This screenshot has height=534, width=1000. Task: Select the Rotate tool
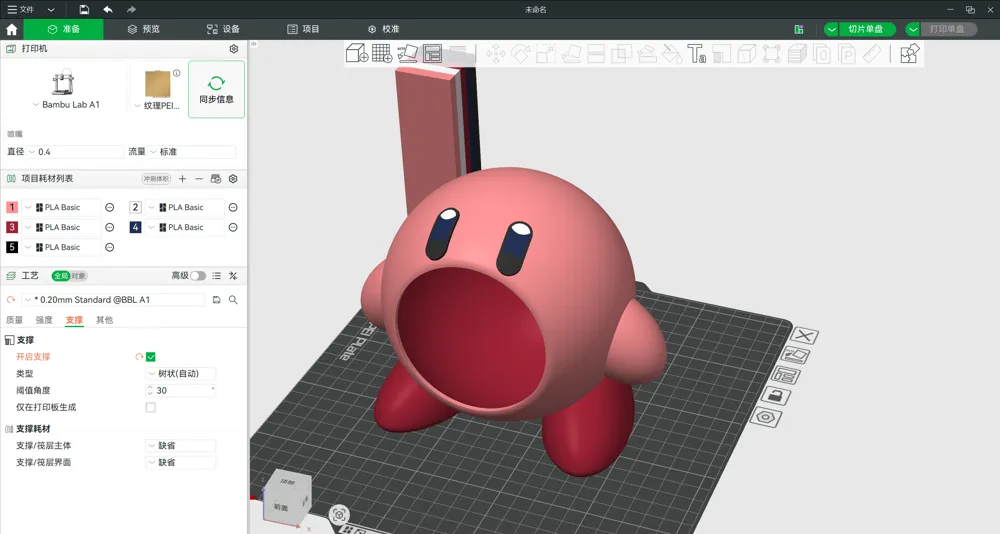pos(521,54)
